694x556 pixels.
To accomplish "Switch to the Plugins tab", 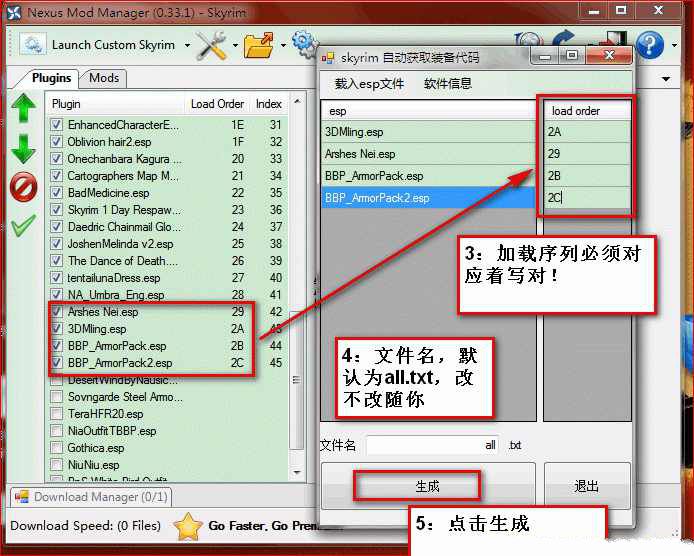I will point(51,78).
